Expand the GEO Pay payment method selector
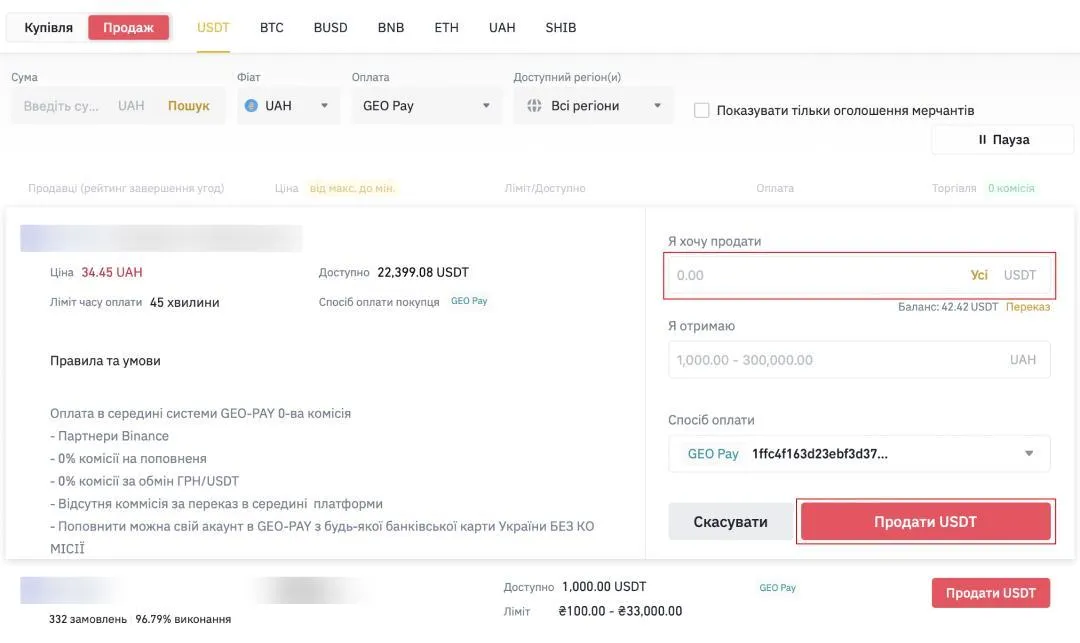The height and width of the screenshot is (643, 1080). pyautogui.click(x=859, y=454)
